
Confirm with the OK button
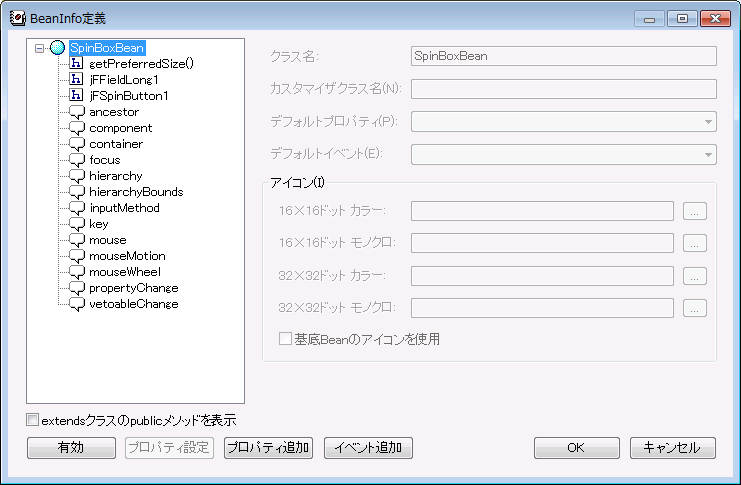[577, 448]
